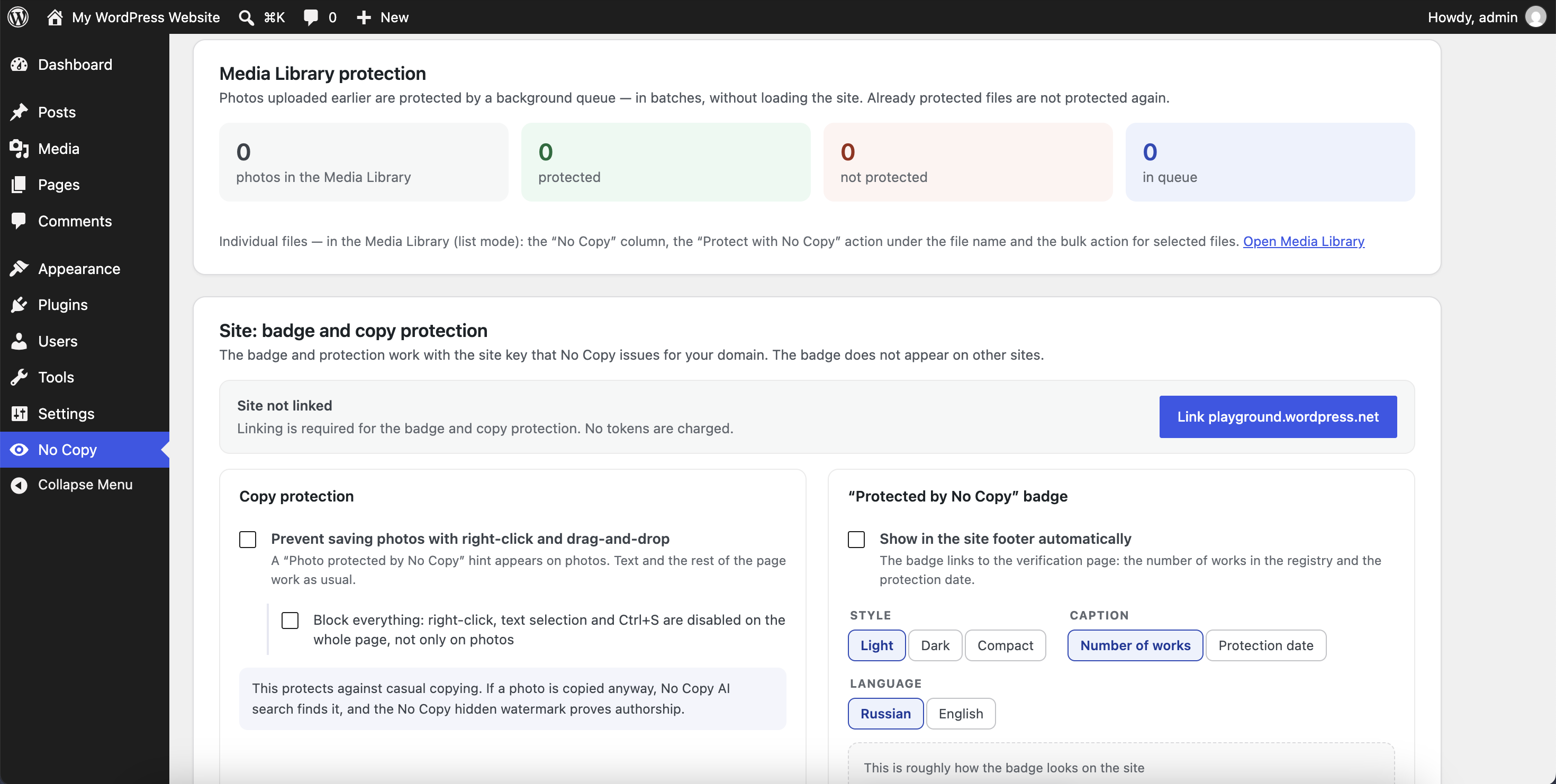Screen dimensions: 1556x784
Task: Set badge language to English
Action: pos(961,714)
